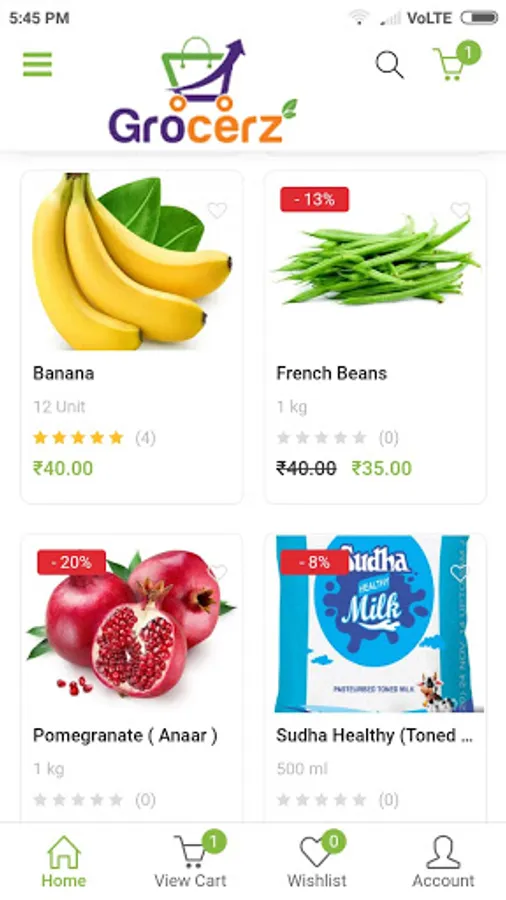Switch to the Wishlist tab
506x900 pixels.
[x=317, y=860]
